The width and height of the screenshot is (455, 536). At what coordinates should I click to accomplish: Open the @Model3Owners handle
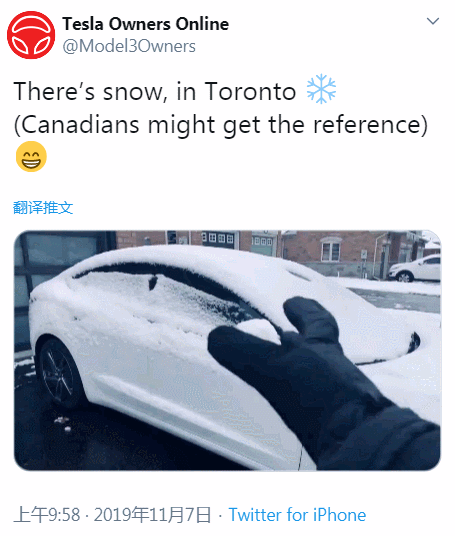point(129,46)
